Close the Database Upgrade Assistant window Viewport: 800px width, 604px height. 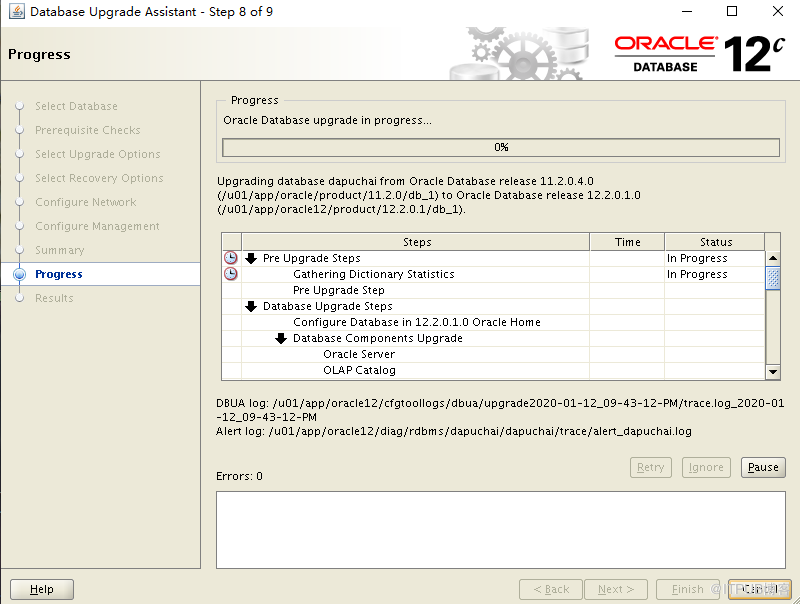(x=778, y=11)
